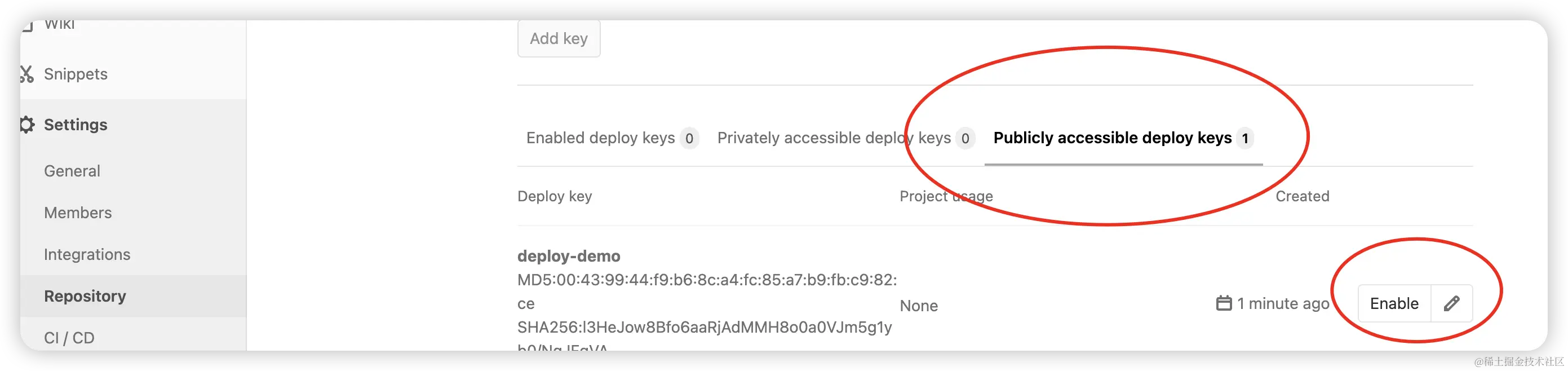
Task: Open Integrations in settings sidebar
Action: pos(87,255)
